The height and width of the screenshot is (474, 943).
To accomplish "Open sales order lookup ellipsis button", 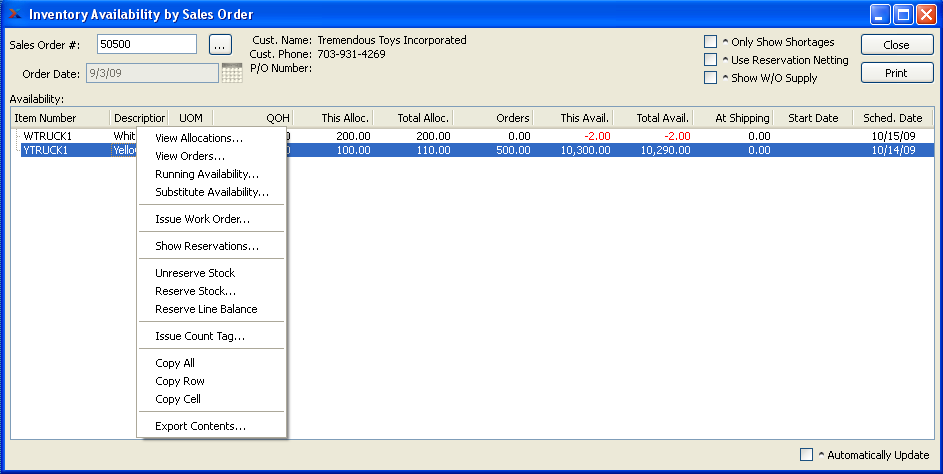I will click(x=221, y=44).
